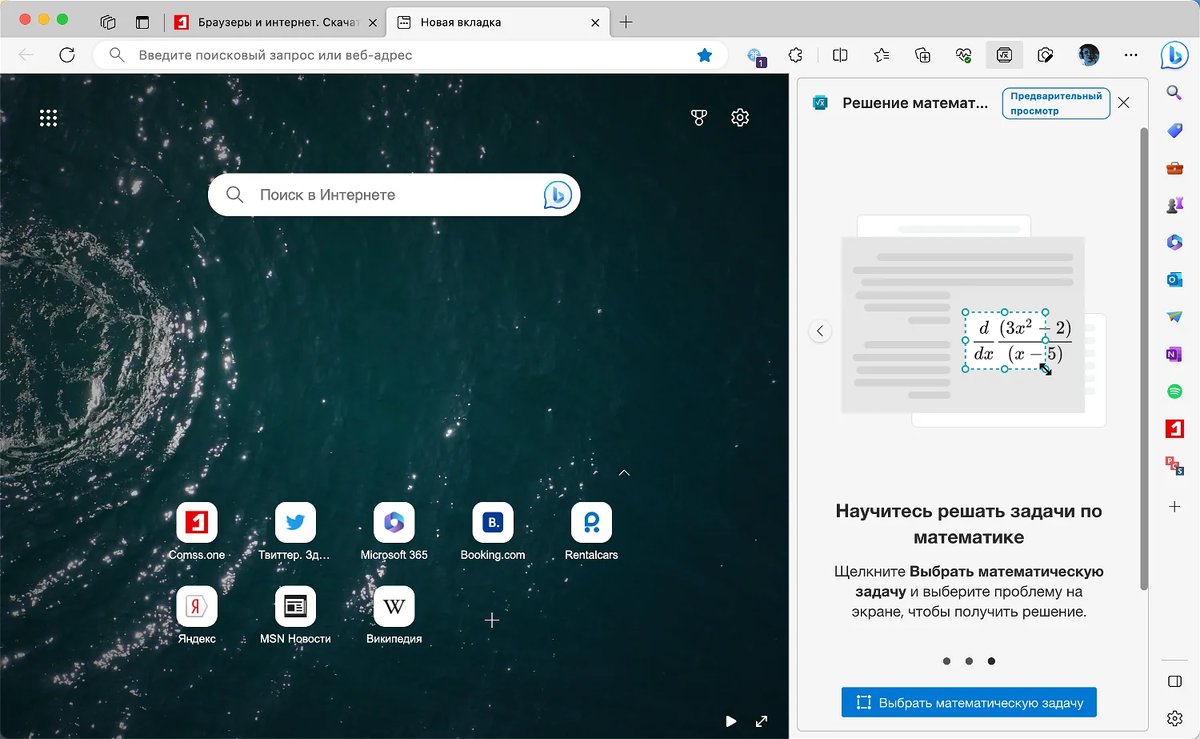Open the Википедия quick link
This screenshot has height=739, width=1200.
(x=394, y=616)
